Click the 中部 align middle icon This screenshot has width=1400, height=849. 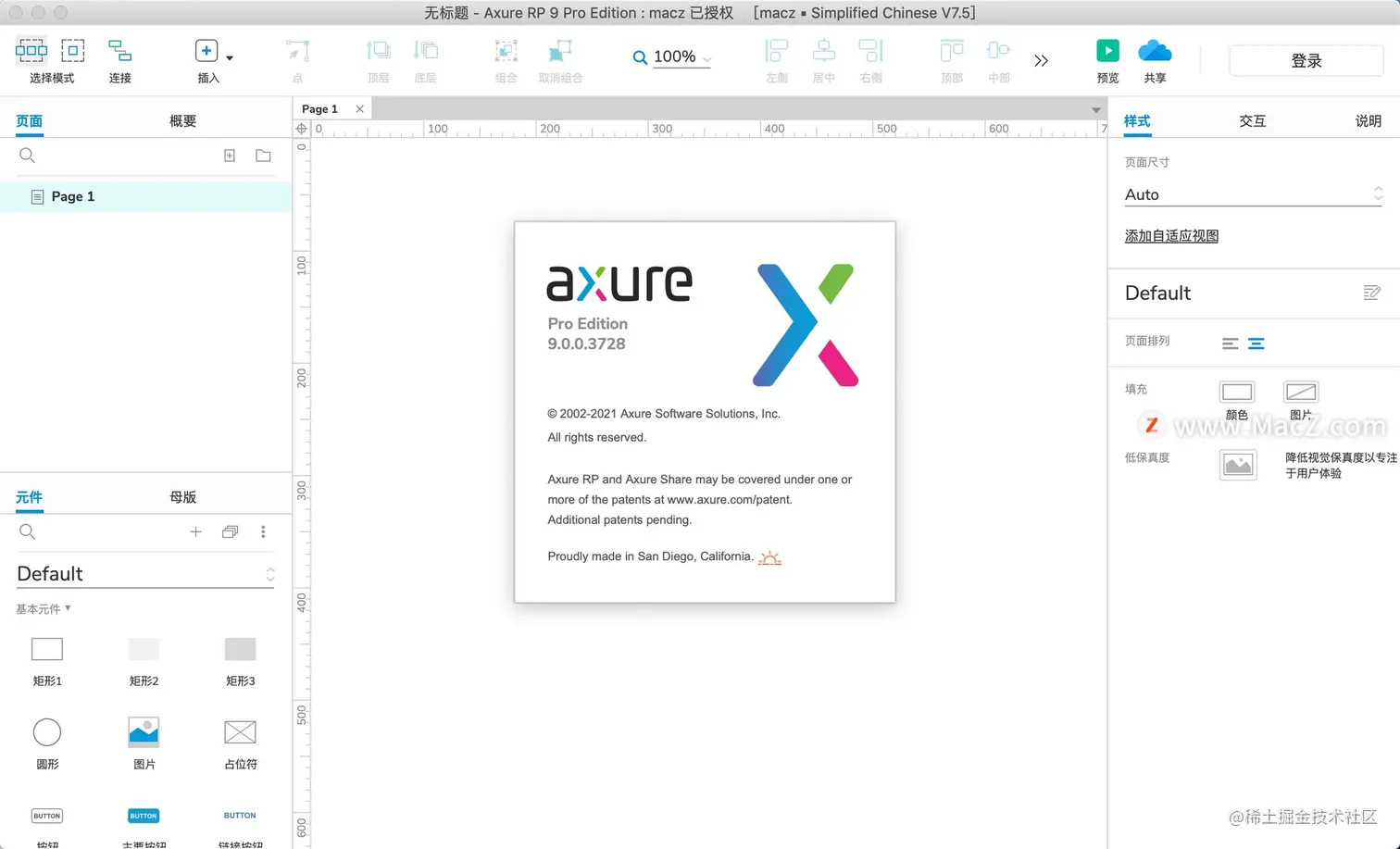pos(998,50)
